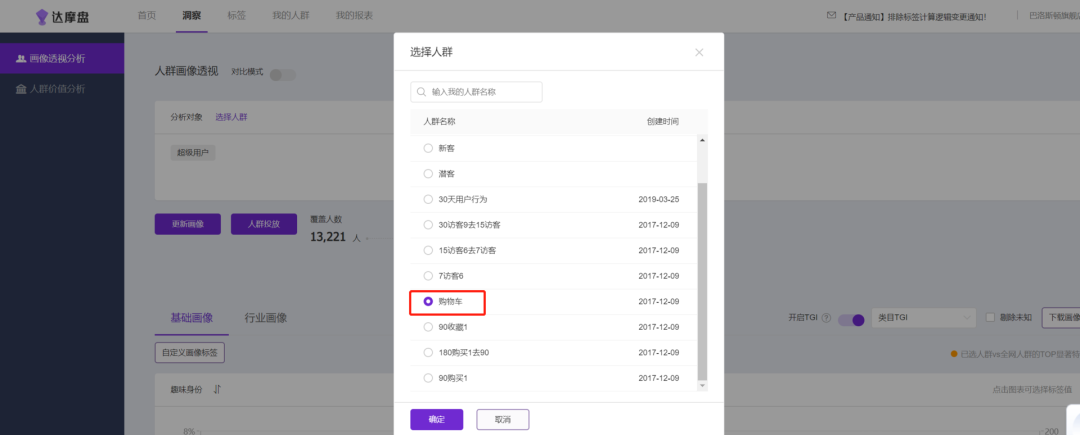Viewport: 1080px width, 435px height.
Task: Click the mail notification envelope icon
Action: point(830,16)
